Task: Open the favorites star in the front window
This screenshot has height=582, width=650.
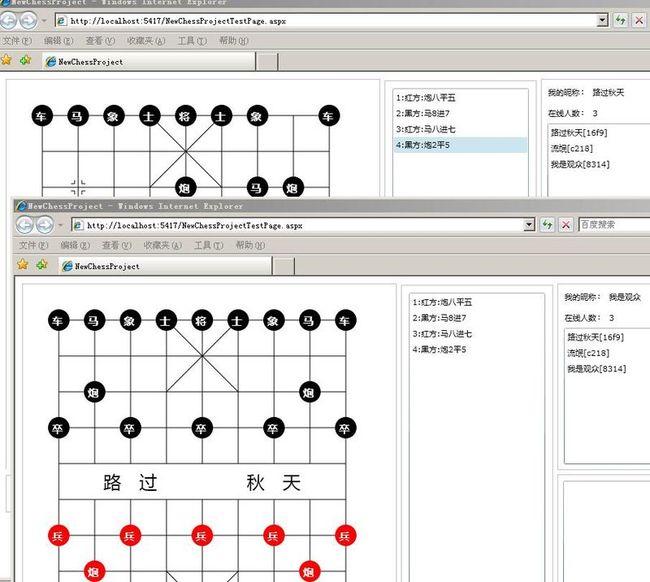Action: coord(23,264)
